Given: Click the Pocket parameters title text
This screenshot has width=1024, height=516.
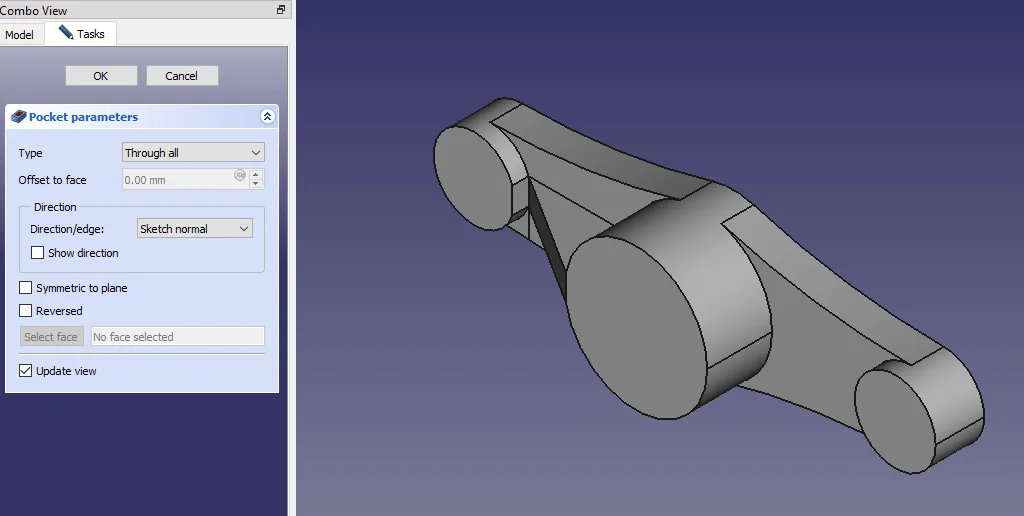Looking at the screenshot, I should pos(84,117).
